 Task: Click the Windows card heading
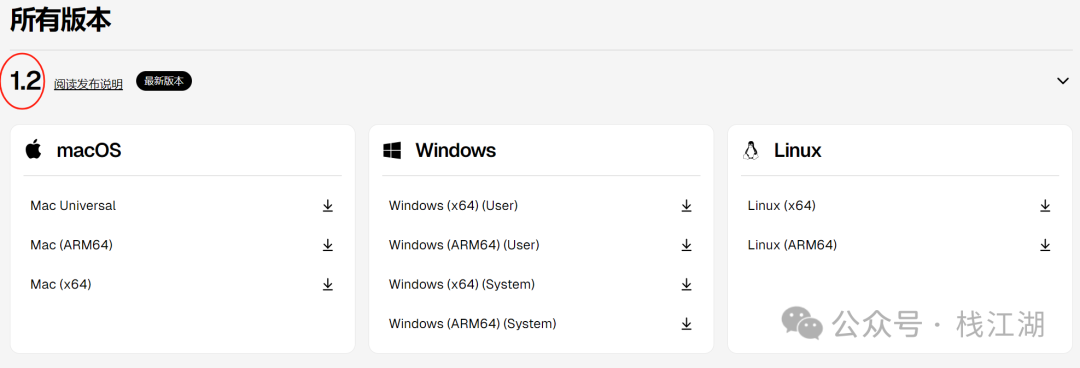point(455,150)
